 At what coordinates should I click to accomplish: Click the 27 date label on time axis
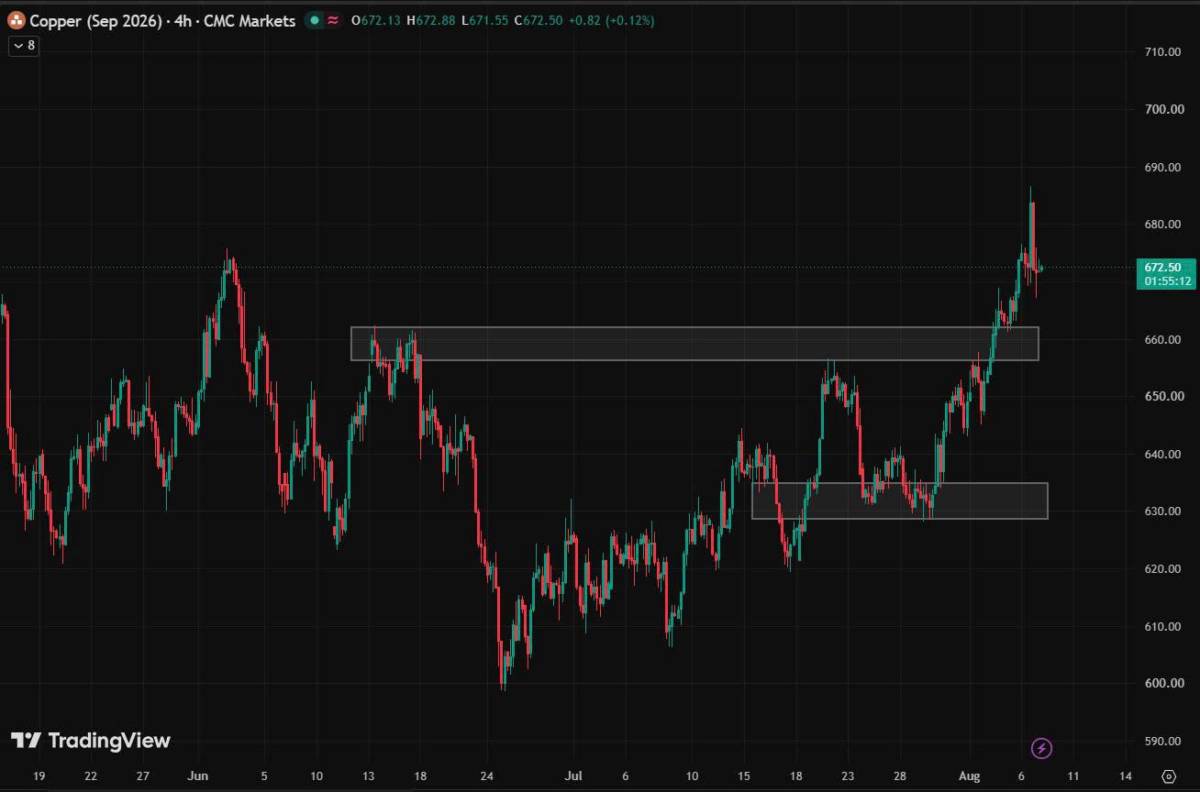pos(143,776)
